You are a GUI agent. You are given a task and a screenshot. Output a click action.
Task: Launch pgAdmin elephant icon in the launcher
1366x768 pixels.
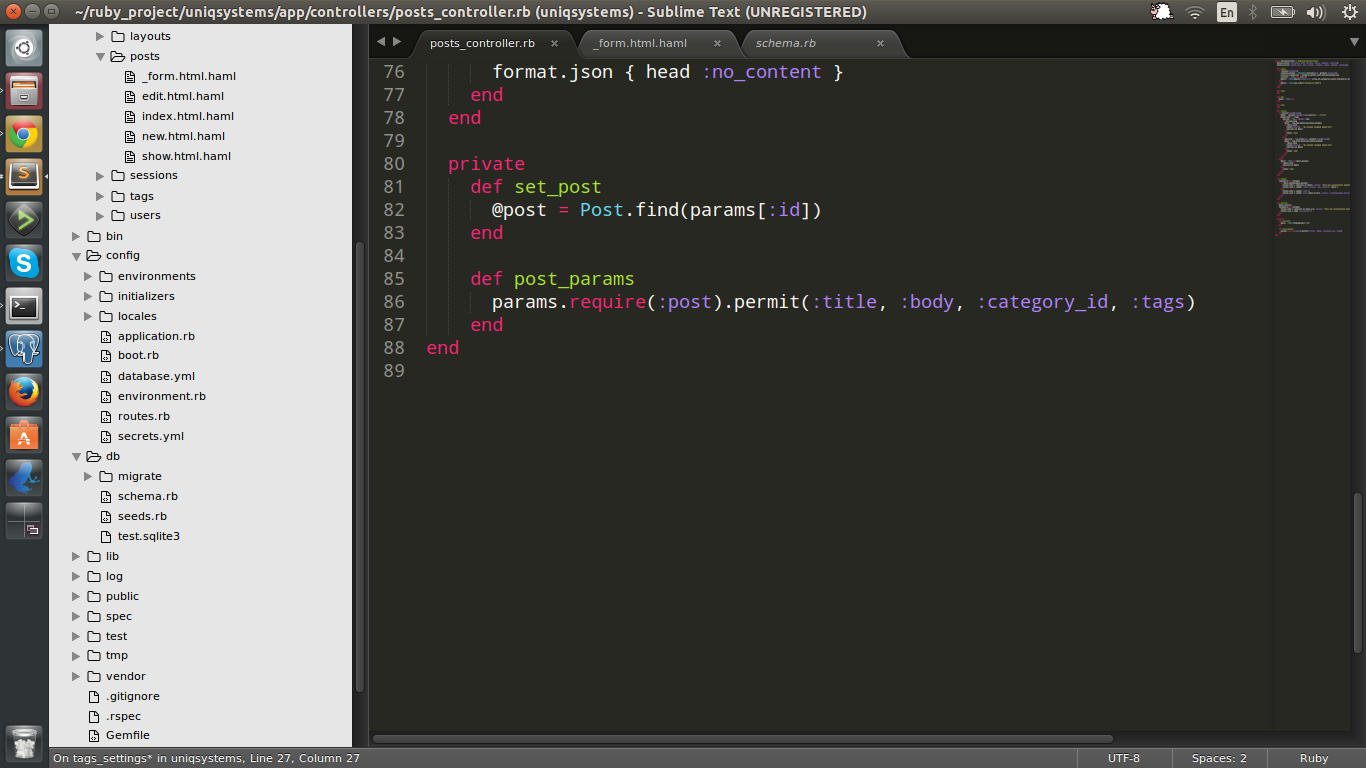click(x=24, y=349)
